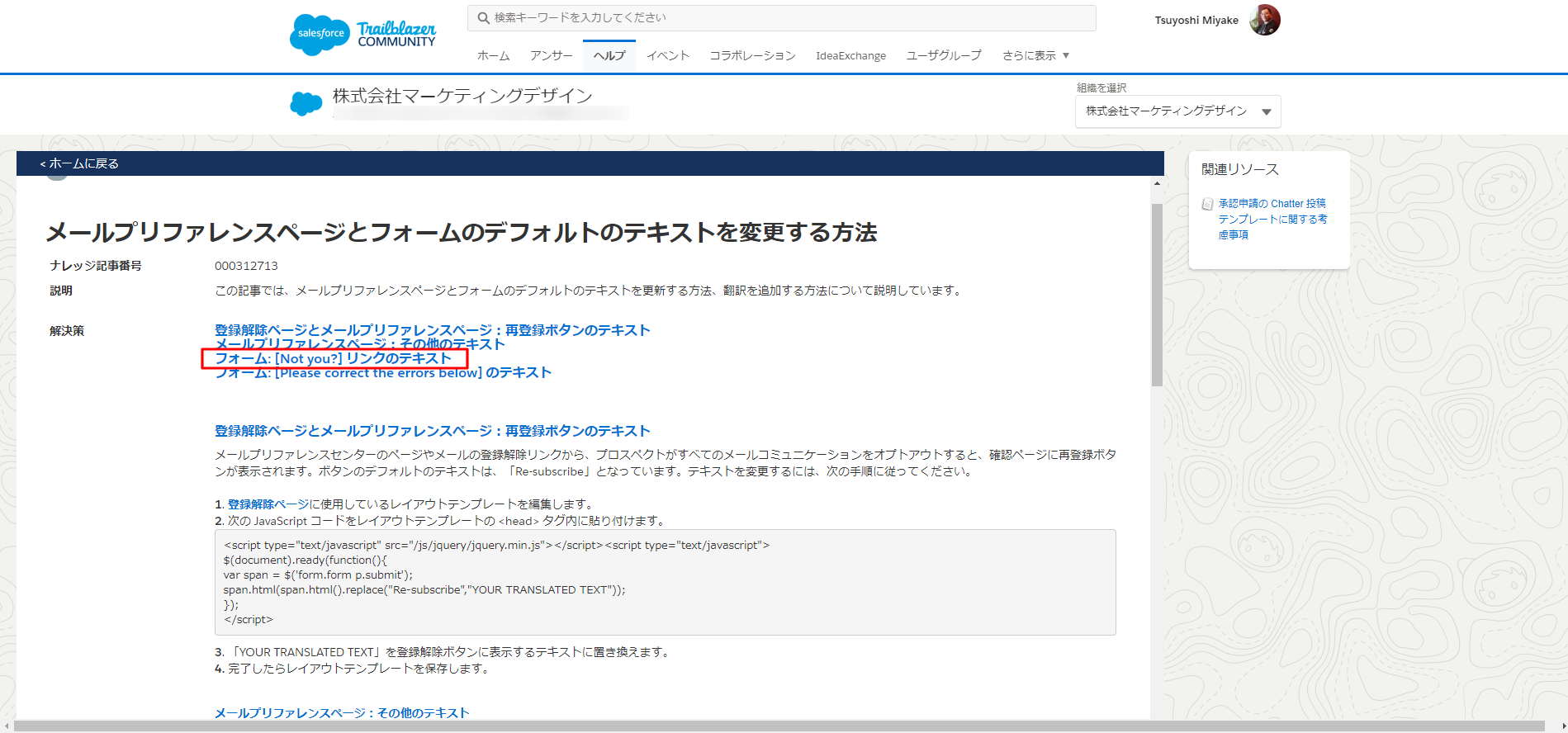This screenshot has height=733, width=1568.
Task: Click the 登録解除ページ link in step 1
Action: point(268,504)
